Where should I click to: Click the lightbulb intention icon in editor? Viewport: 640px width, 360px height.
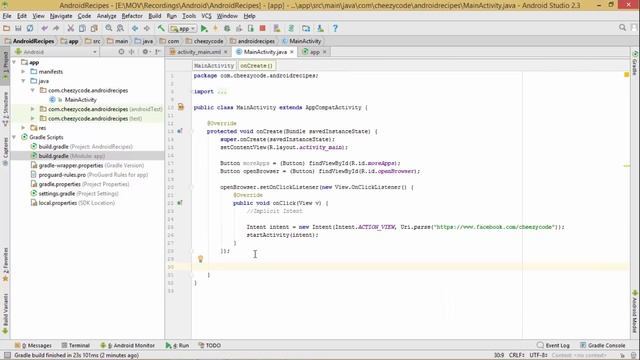[x=200, y=259]
